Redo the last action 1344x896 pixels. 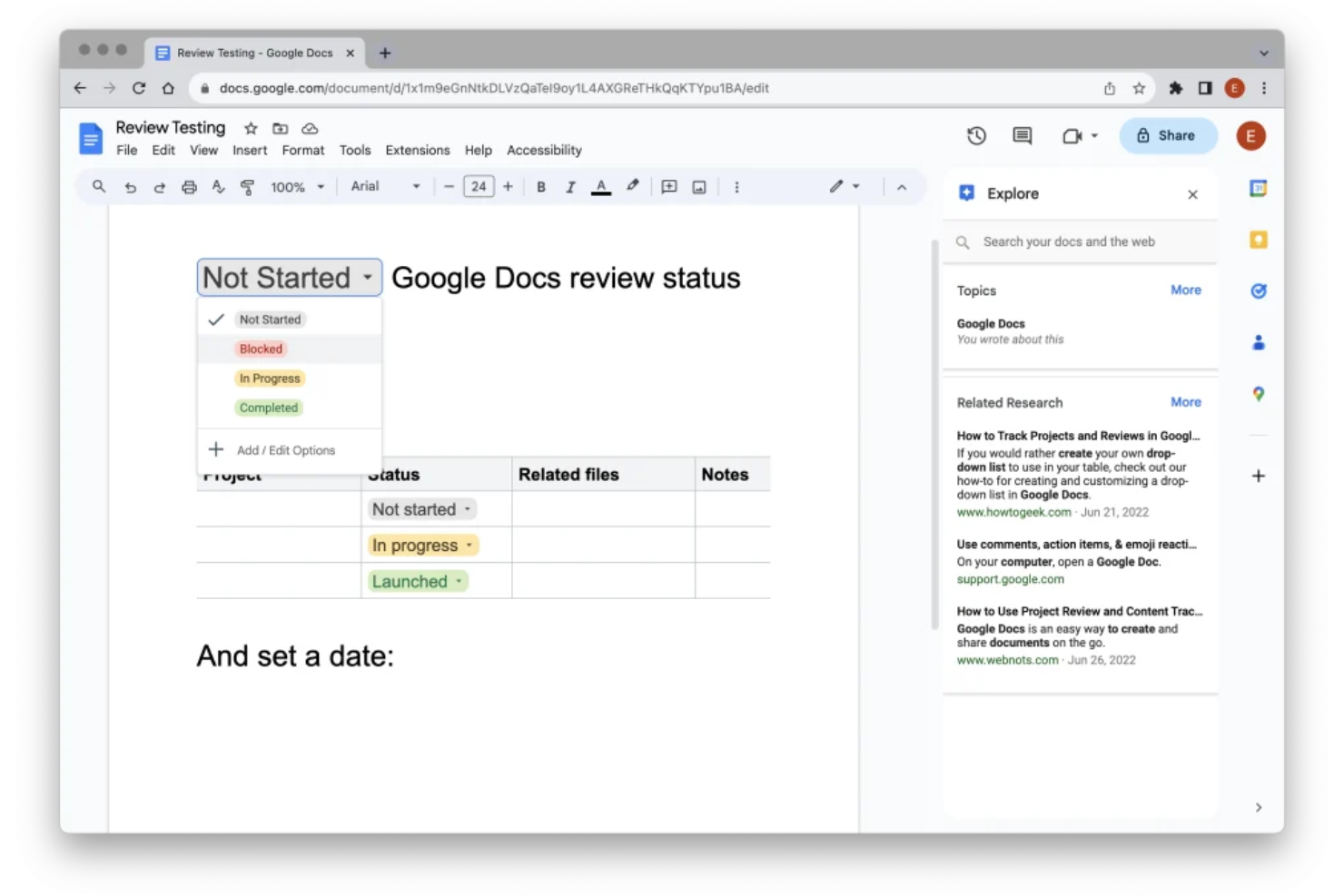159,187
